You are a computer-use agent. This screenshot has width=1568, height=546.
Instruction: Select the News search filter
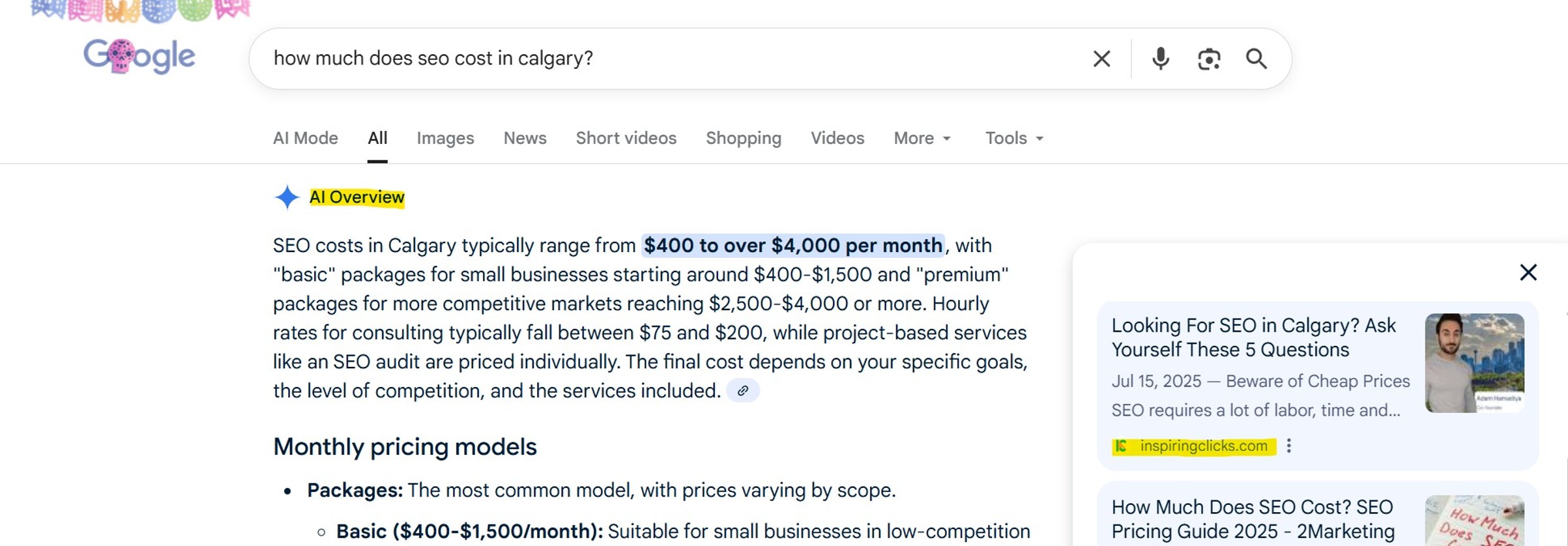pyautogui.click(x=525, y=138)
